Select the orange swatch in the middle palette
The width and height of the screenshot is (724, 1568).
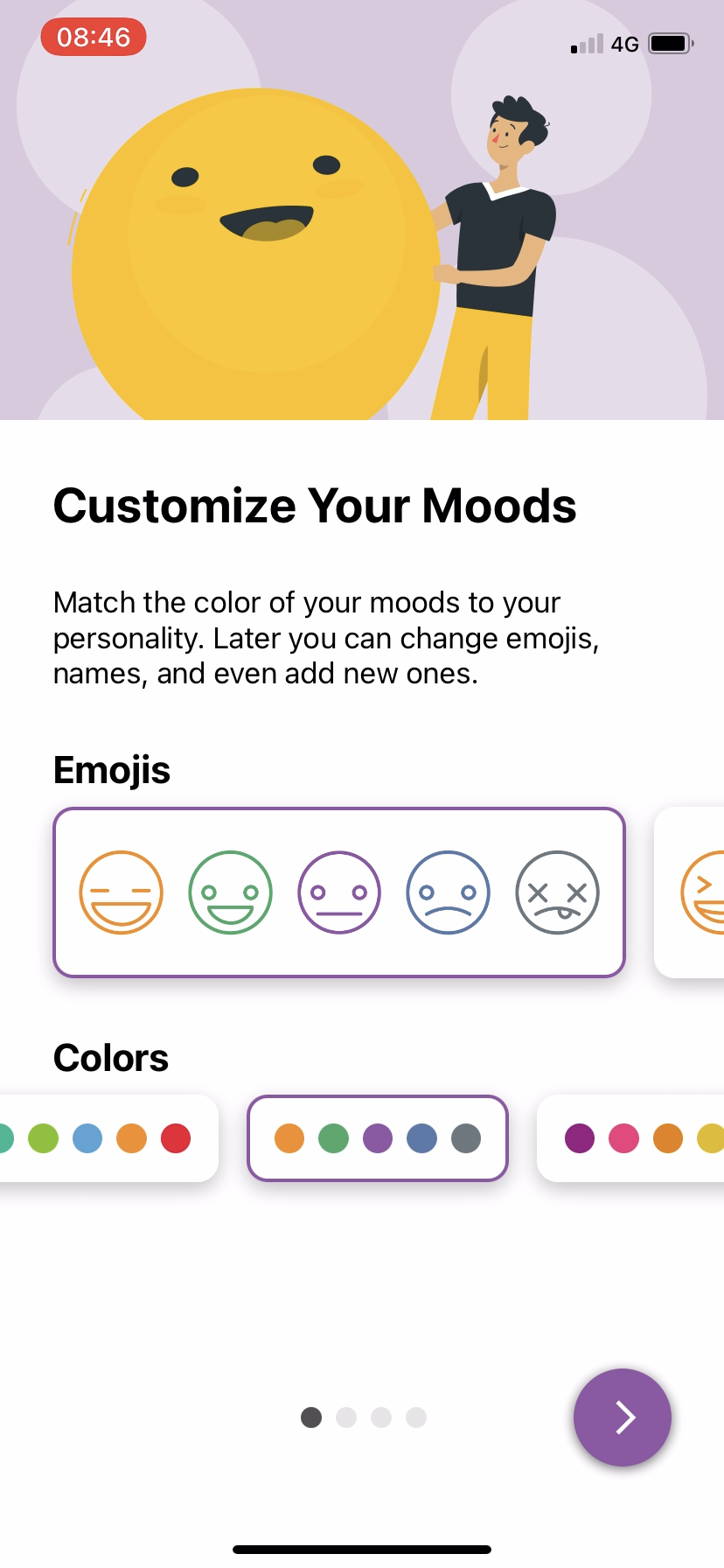click(x=290, y=1138)
